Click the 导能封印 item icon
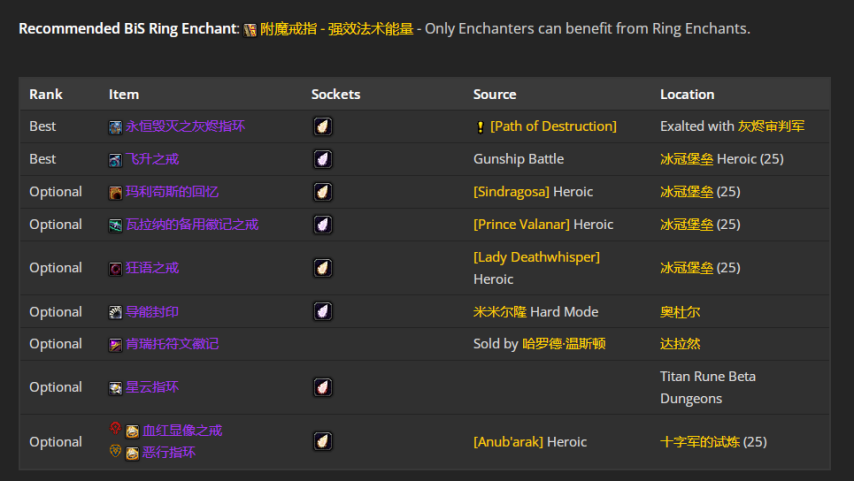 tap(116, 312)
